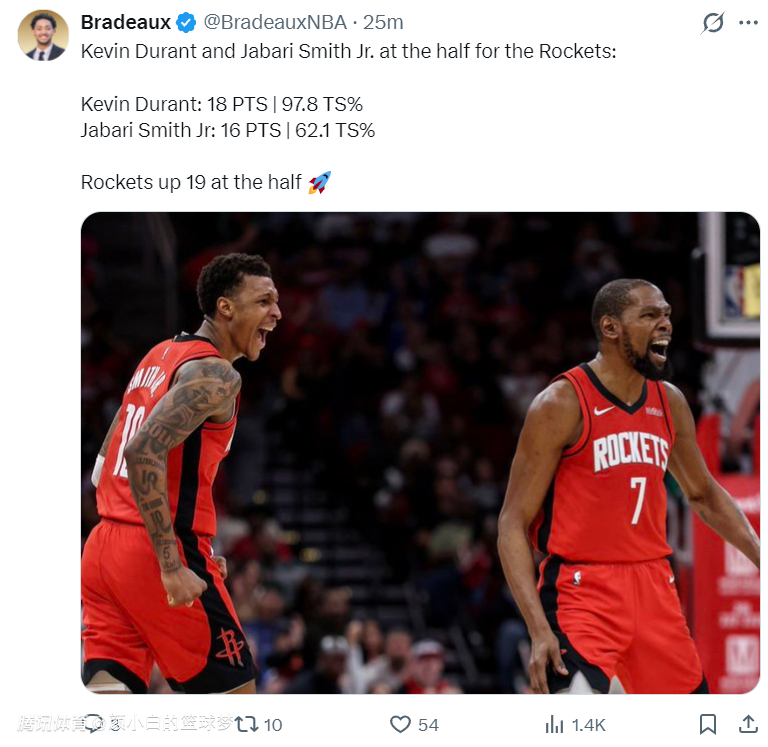Visit the @BradeauxNBA handle link
768x747 pixels.
point(275,23)
